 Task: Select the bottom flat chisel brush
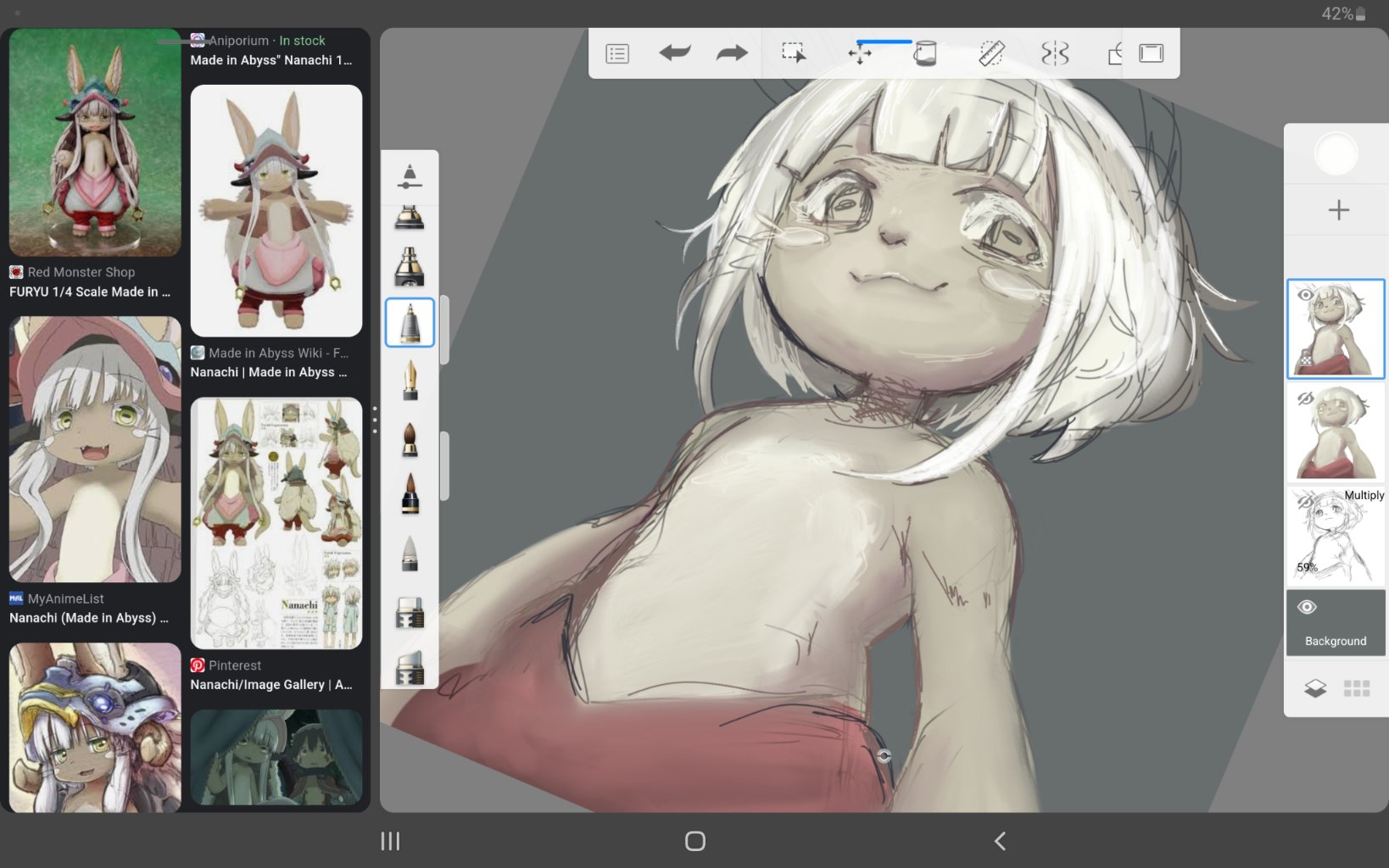410,667
